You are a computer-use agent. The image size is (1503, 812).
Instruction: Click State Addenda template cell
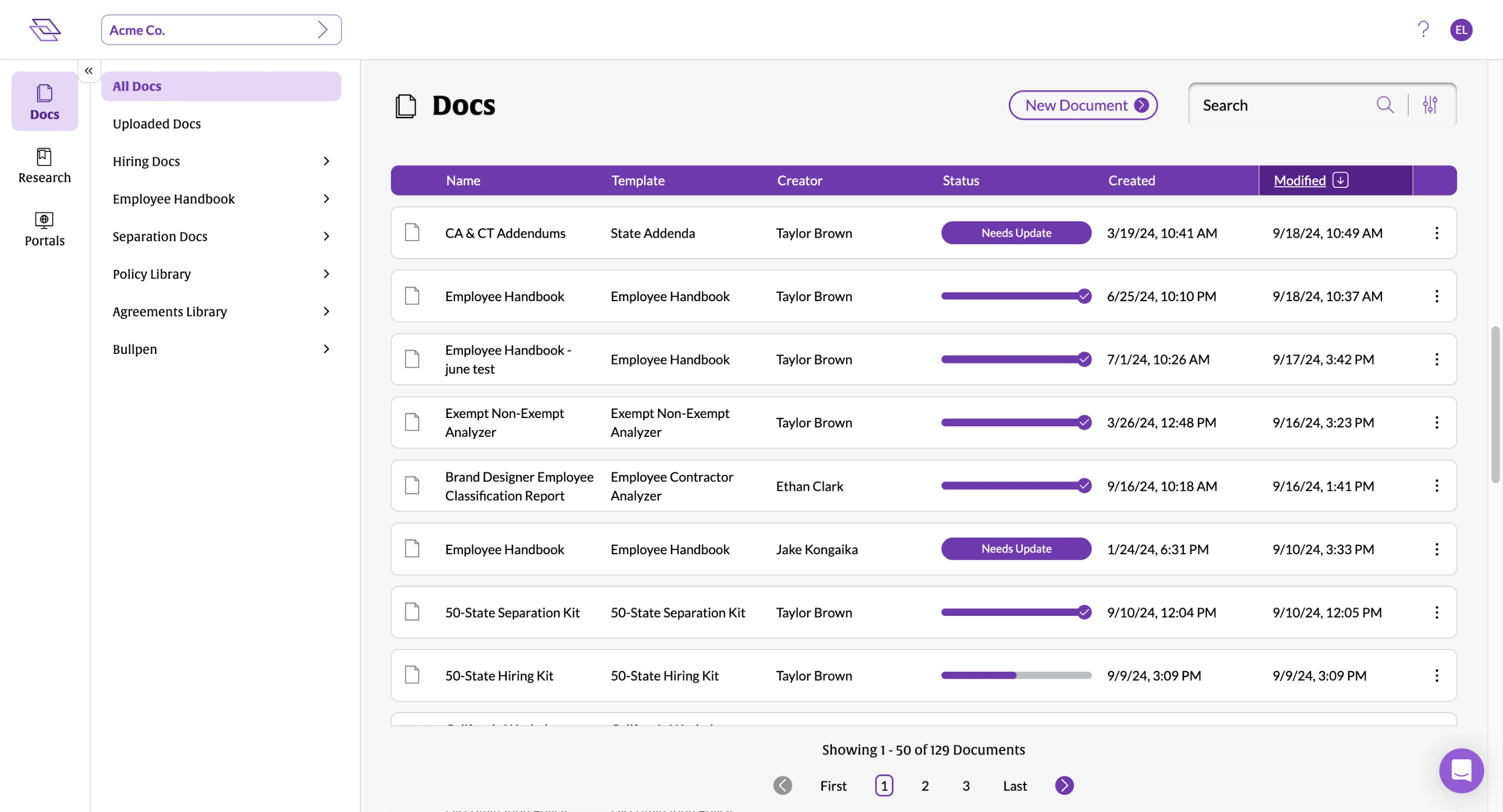(652, 233)
